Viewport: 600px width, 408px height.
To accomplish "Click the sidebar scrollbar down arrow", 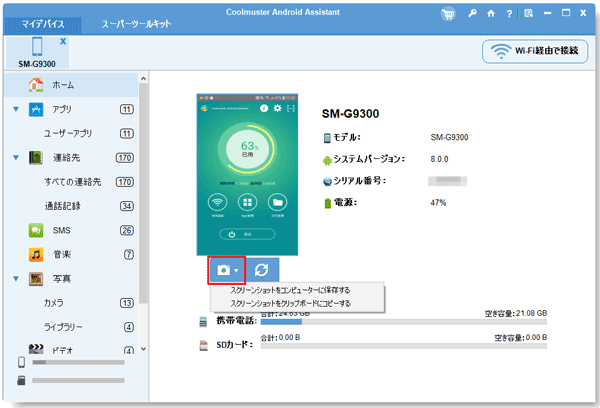I will tap(143, 349).
